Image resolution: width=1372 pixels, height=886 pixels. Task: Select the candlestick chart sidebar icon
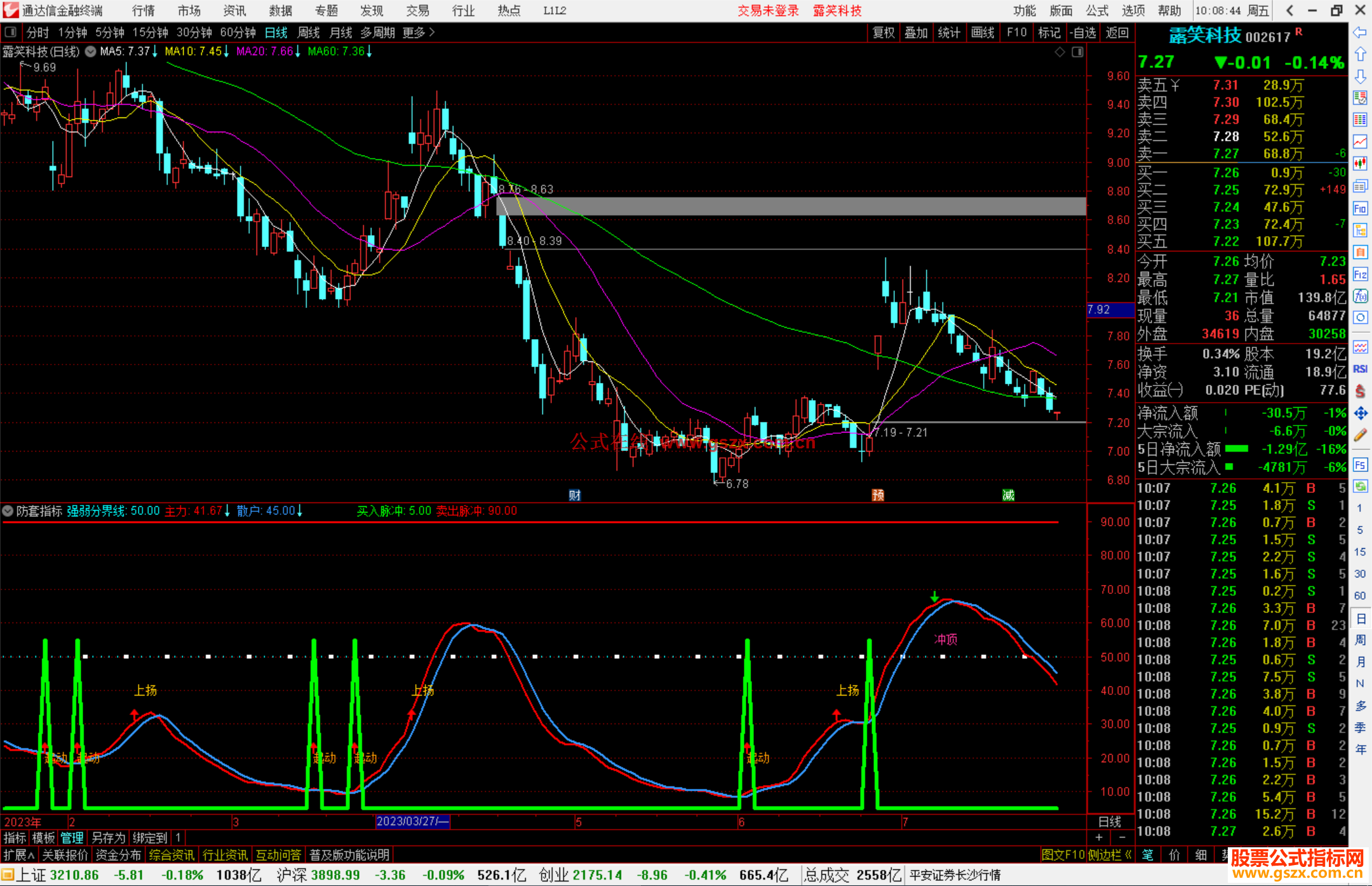coord(1360,163)
